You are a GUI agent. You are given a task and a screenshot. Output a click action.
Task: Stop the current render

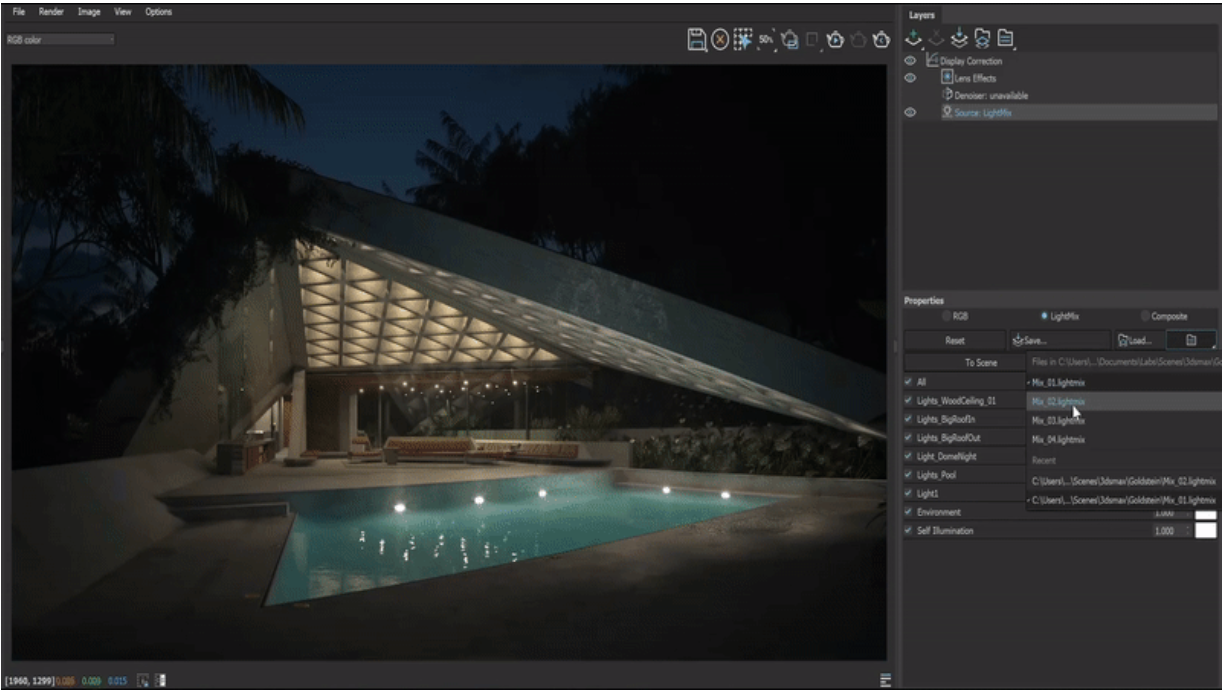(x=720, y=38)
